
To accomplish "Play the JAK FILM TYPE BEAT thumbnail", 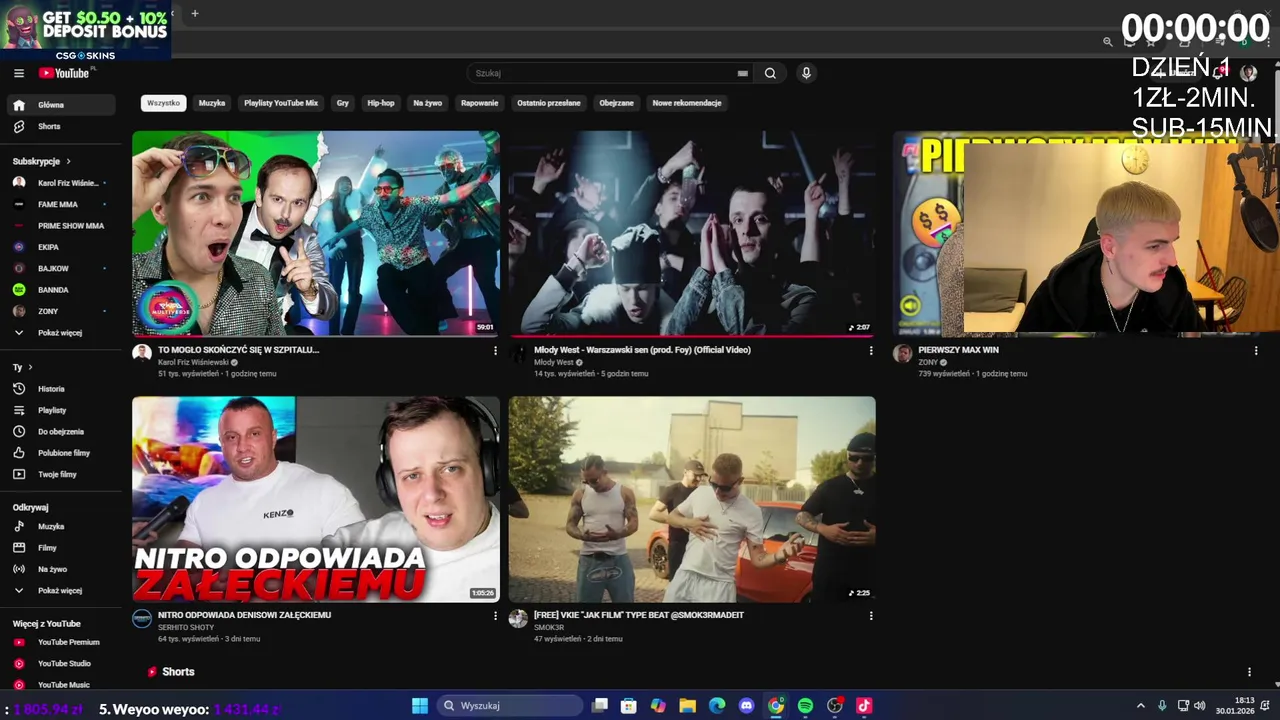I will 692,499.
